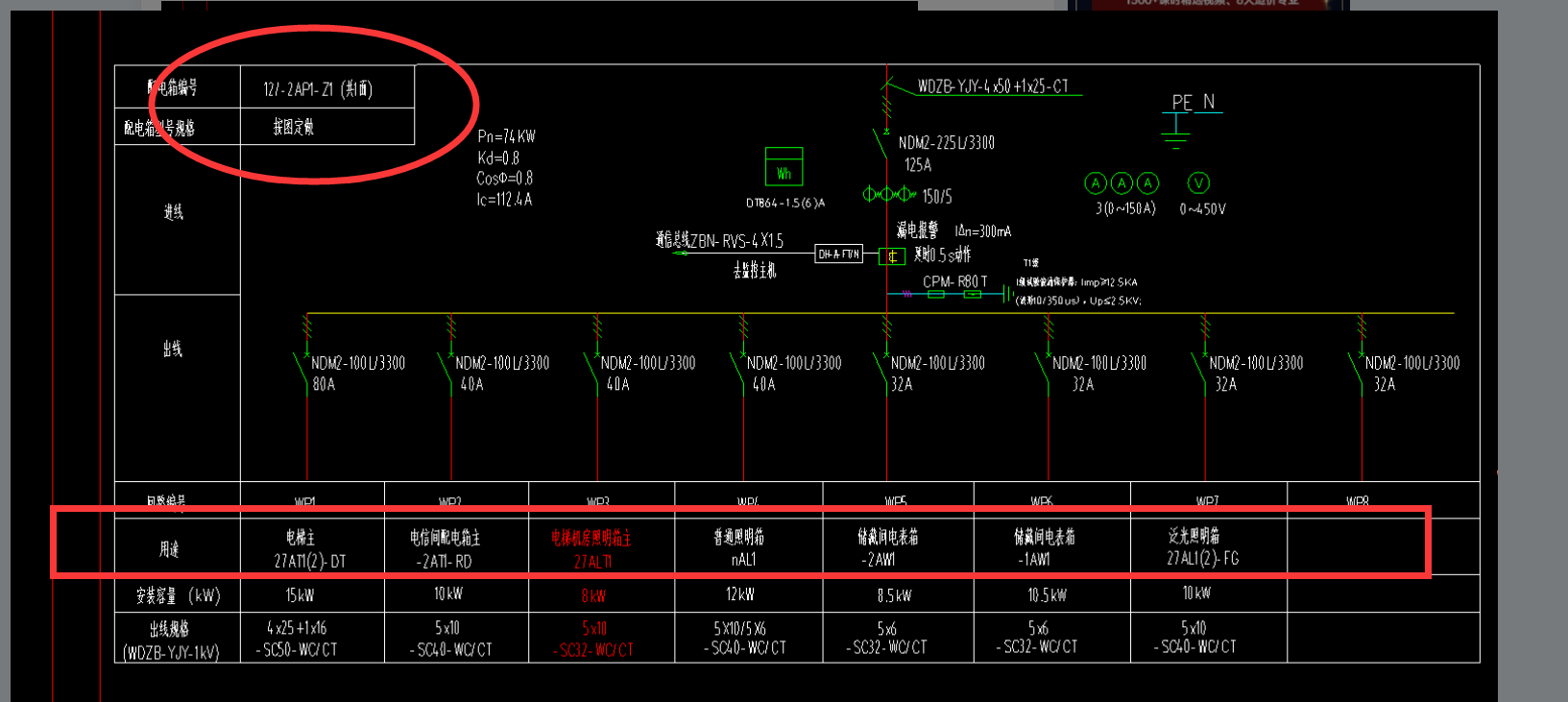The width and height of the screenshot is (1568, 702).
Task: Click the PE label
Action: pyautogui.click(x=1182, y=102)
